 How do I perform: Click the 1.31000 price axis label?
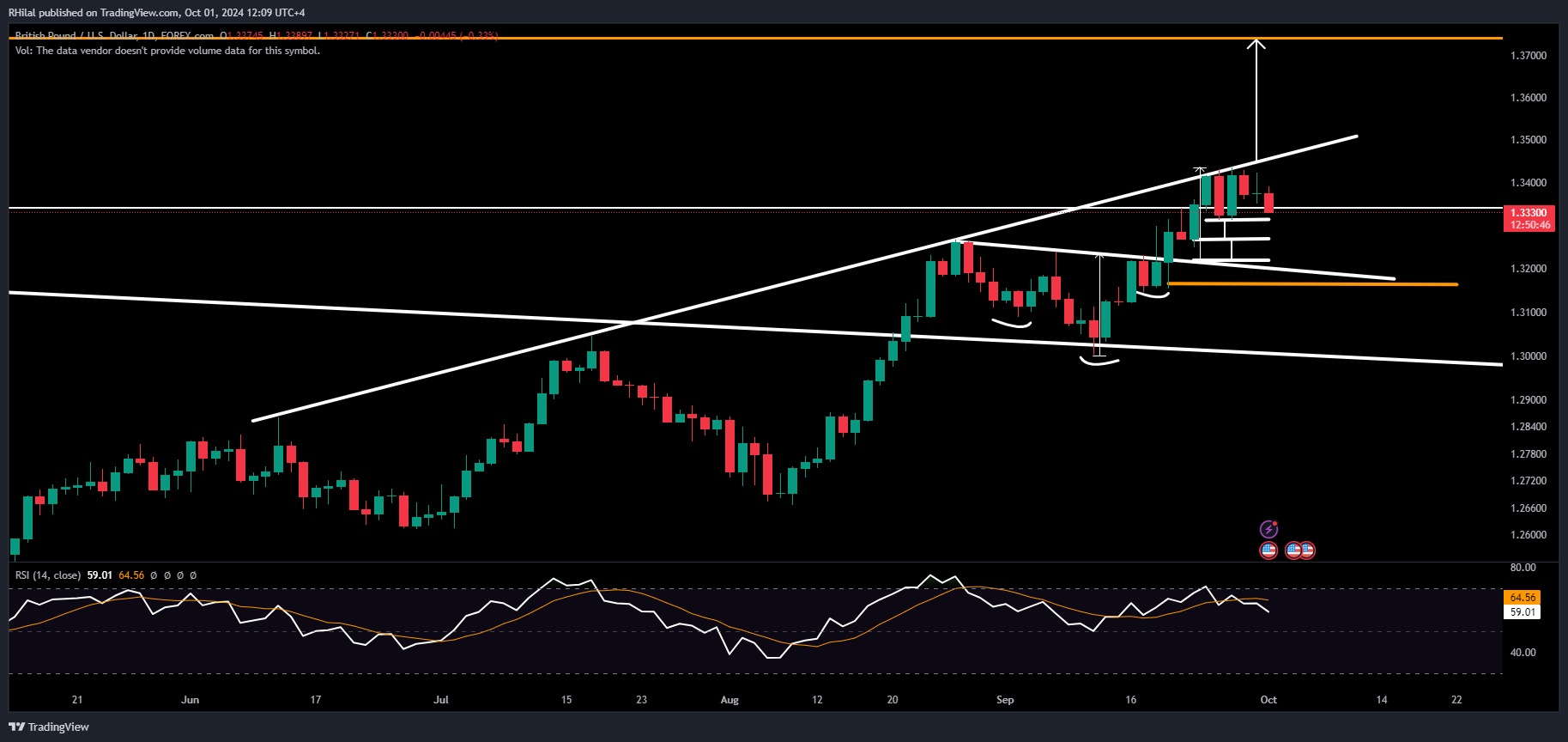coord(1529,313)
